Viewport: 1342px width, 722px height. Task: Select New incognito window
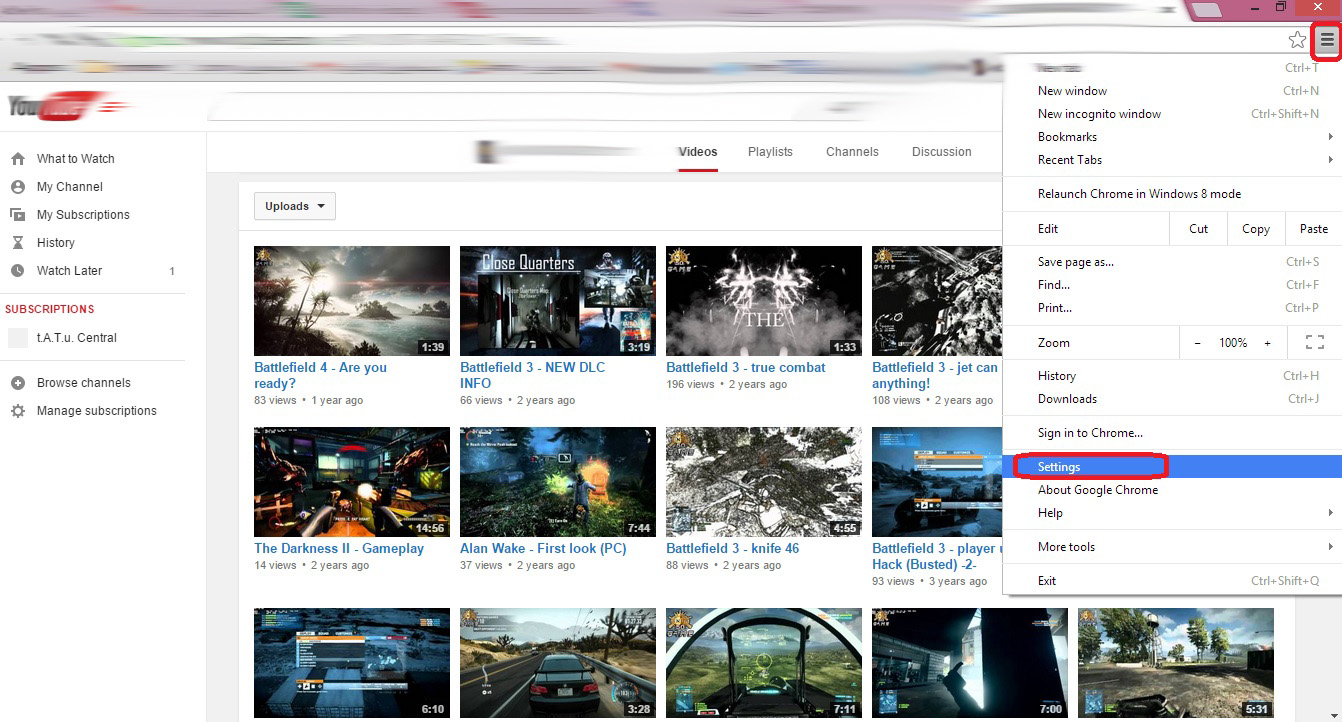click(1171, 114)
